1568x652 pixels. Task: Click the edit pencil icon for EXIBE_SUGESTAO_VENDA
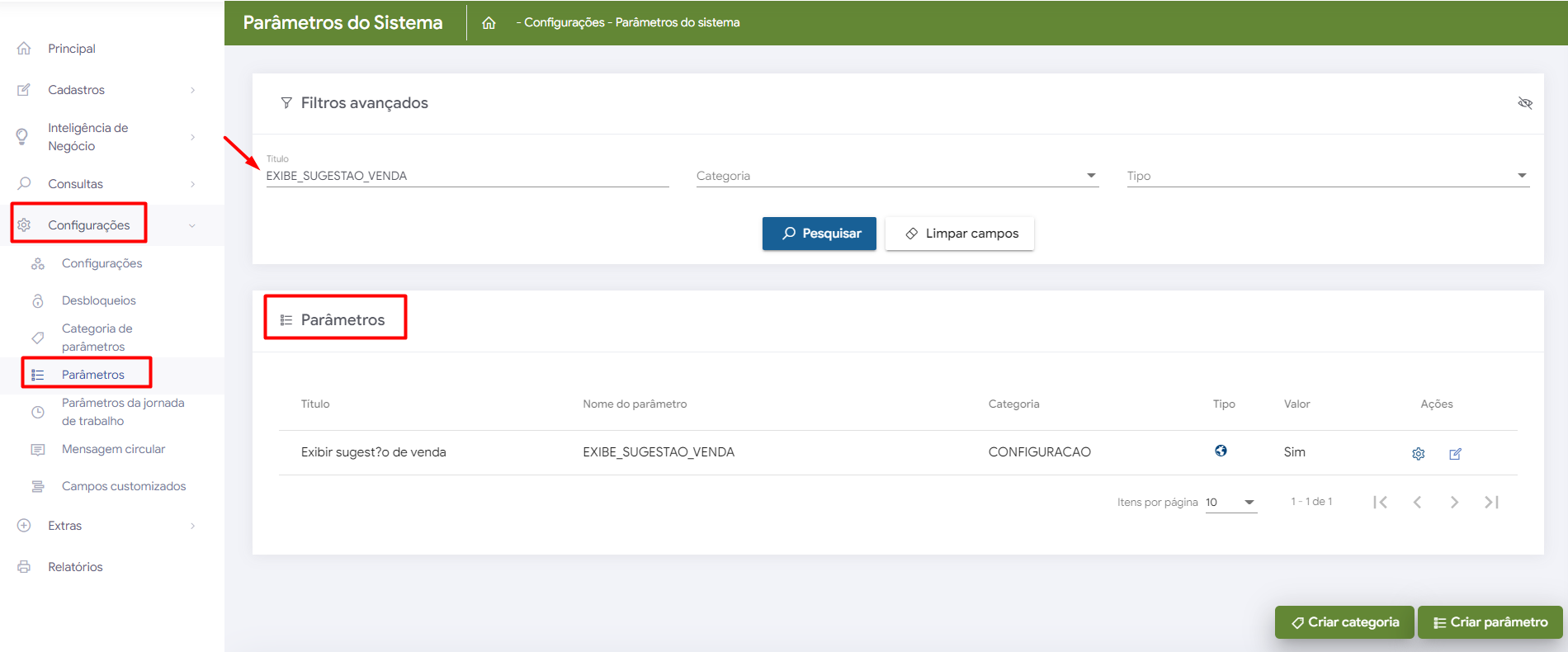click(1455, 454)
